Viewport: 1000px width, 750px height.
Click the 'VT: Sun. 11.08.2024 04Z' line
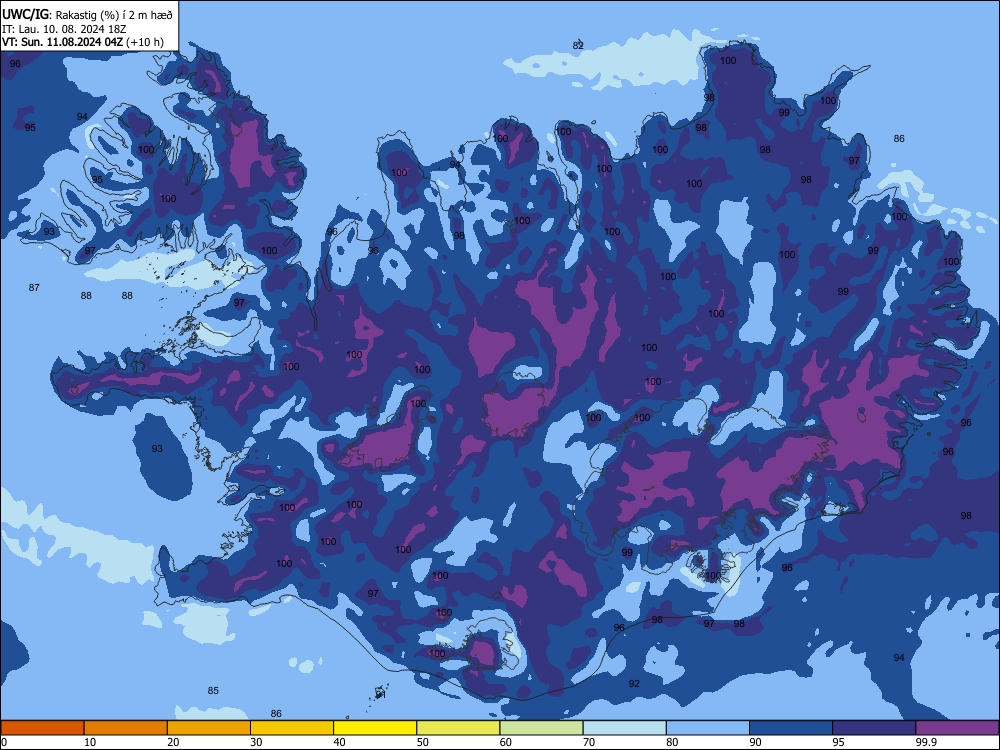click(62, 42)
